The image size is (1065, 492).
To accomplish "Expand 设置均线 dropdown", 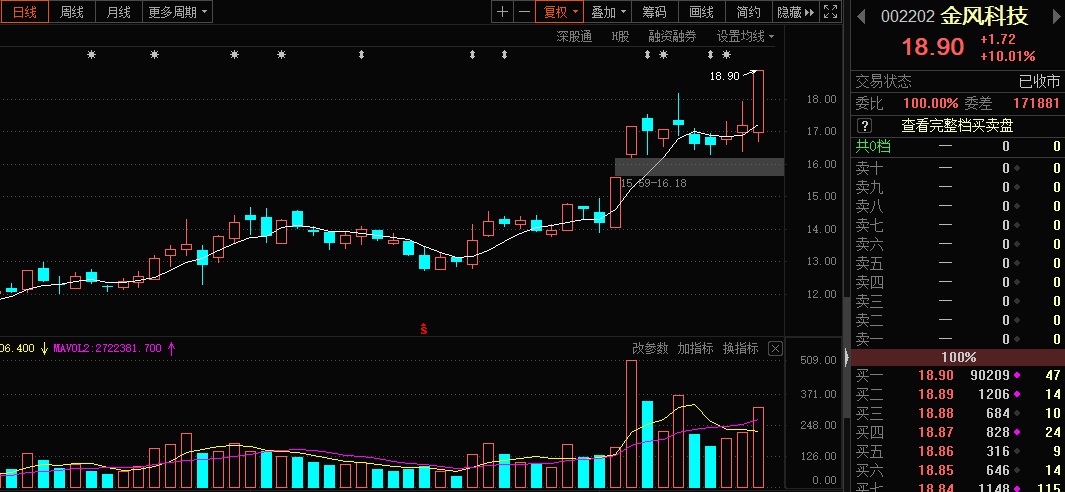I will point(746,36).
